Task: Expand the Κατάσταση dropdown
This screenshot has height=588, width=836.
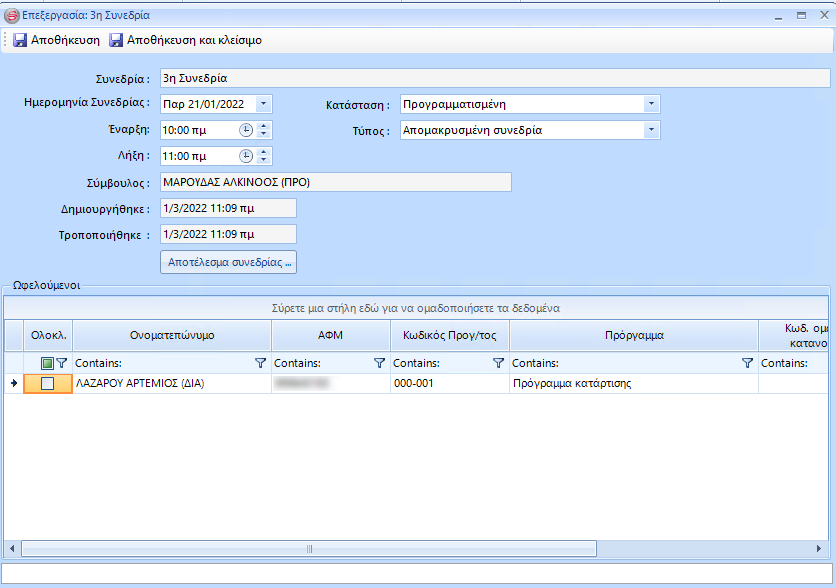Action: click(x=651, y=104)
